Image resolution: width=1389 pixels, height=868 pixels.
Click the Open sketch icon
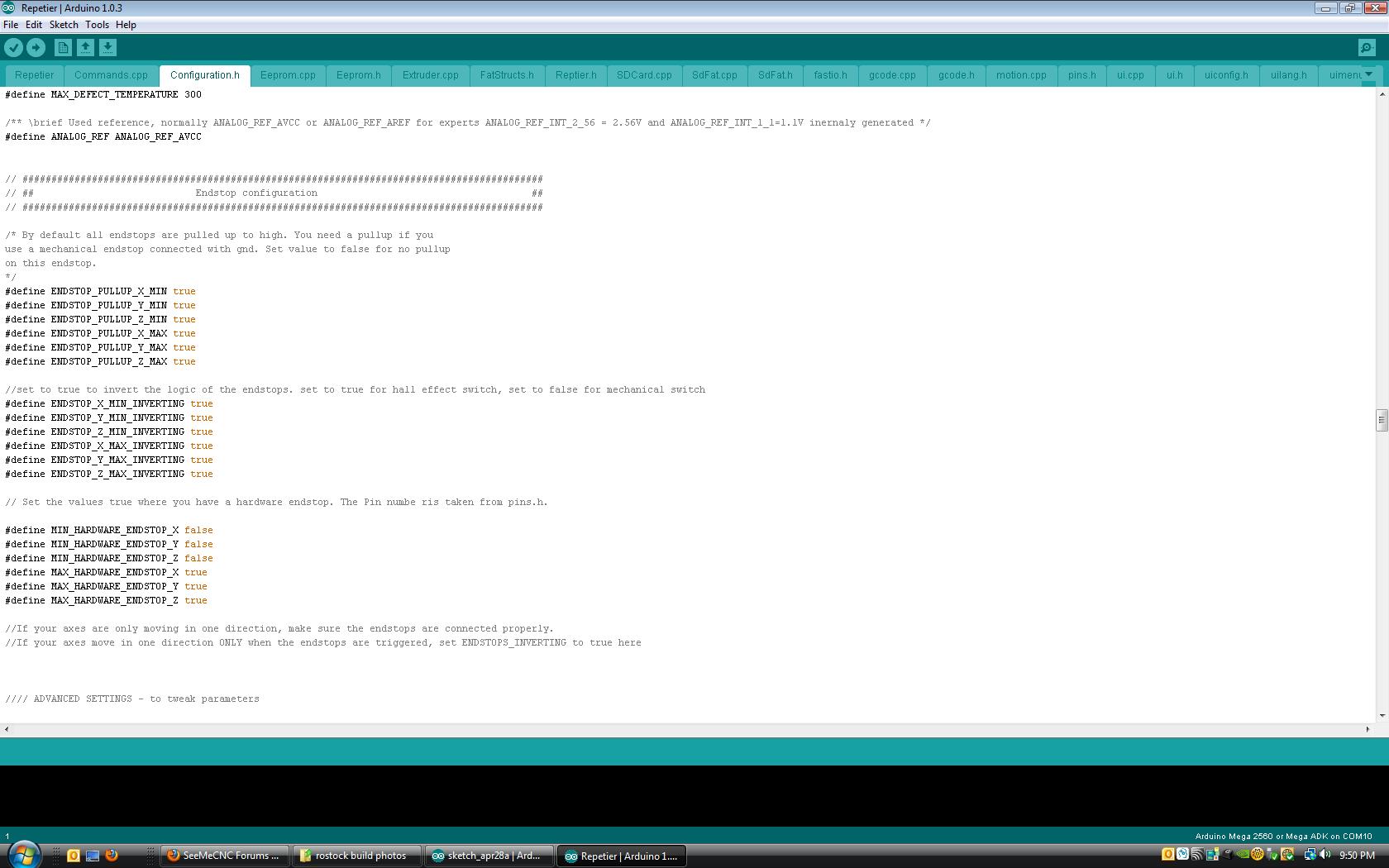pyautogui.click(x=85, y=48)
